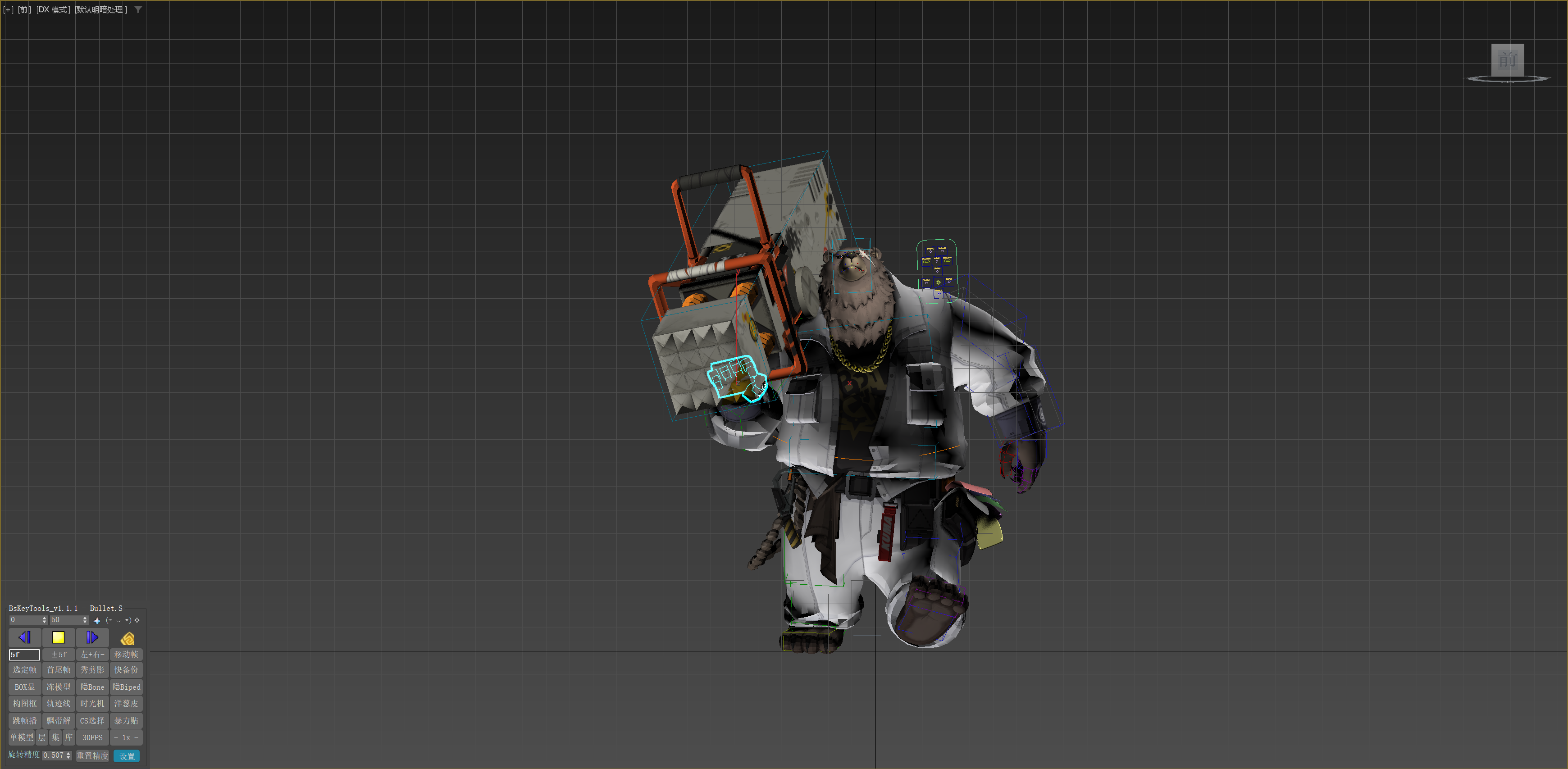
Task: Click the 重置精度 reset precision button
Action: 92,755
